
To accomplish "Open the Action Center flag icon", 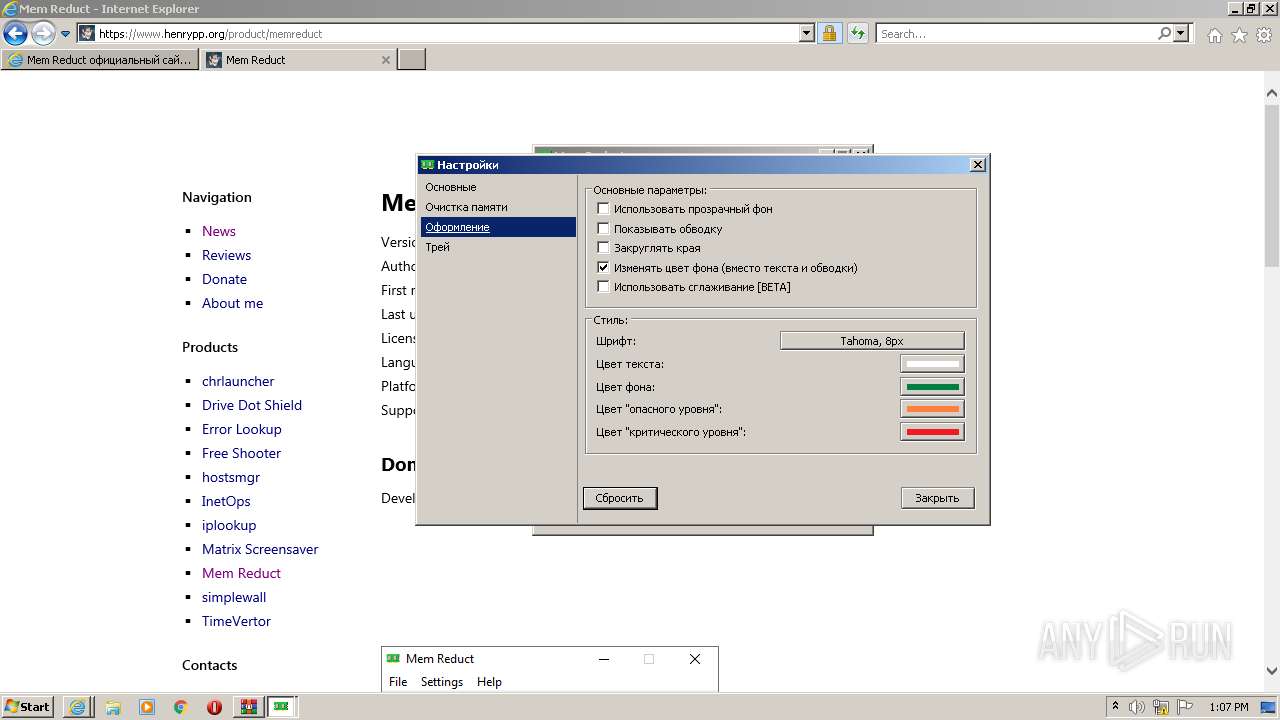I will pyautogui.click(x=1184, y=707).
